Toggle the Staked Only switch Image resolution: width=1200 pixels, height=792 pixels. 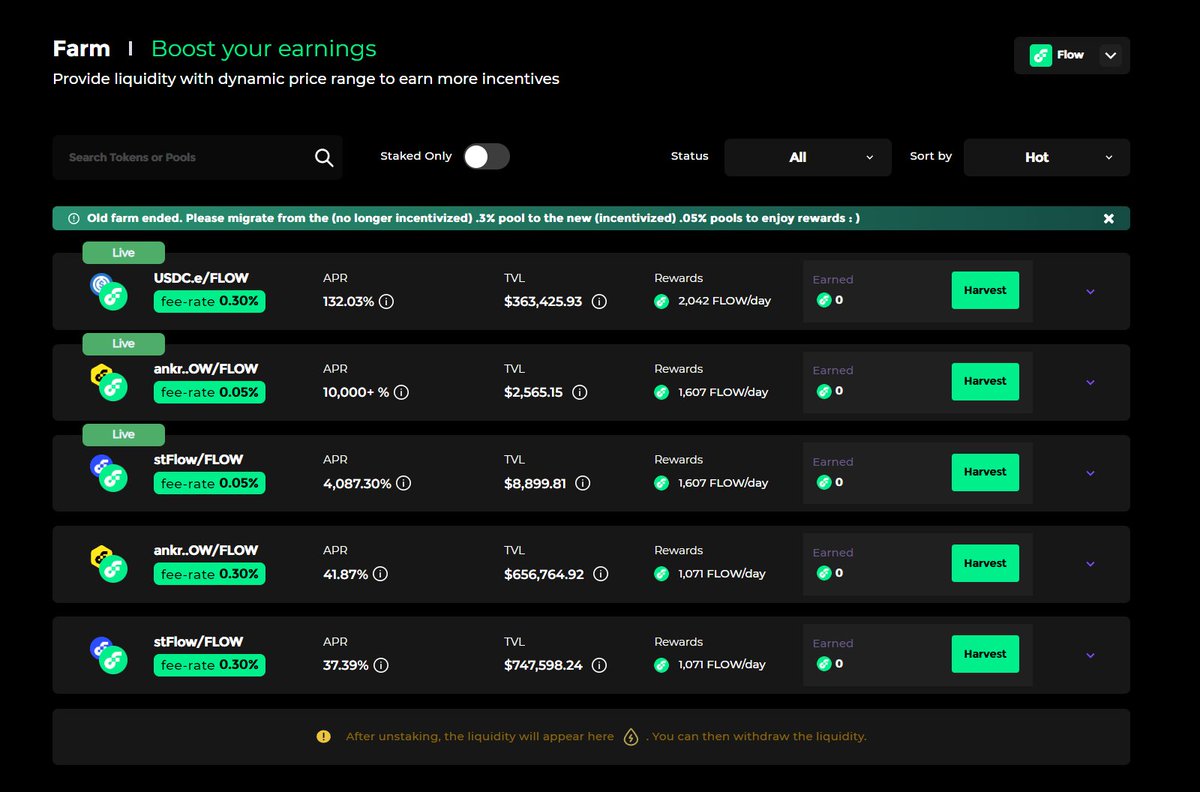[x=486, y=156]
